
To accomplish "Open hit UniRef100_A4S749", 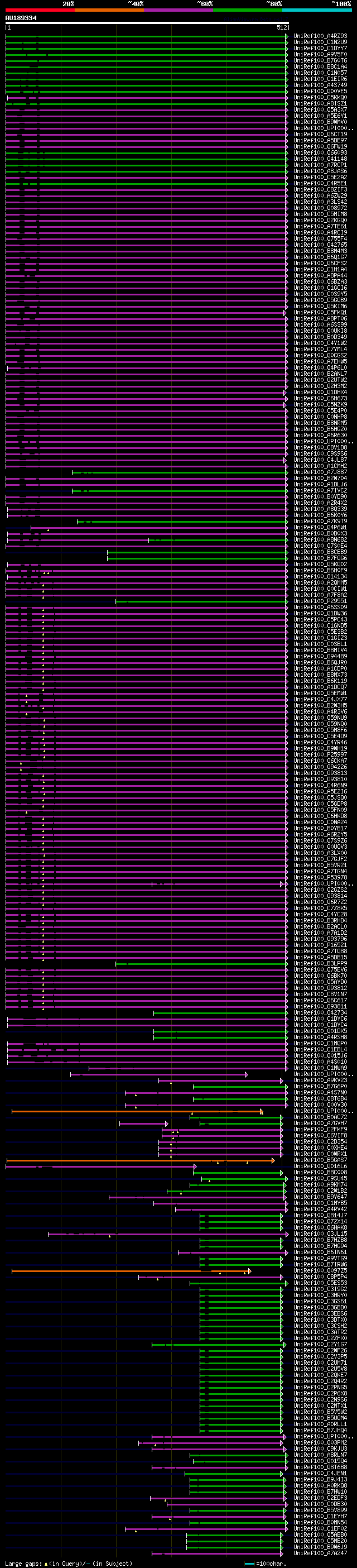I will [x=321, y=85].
